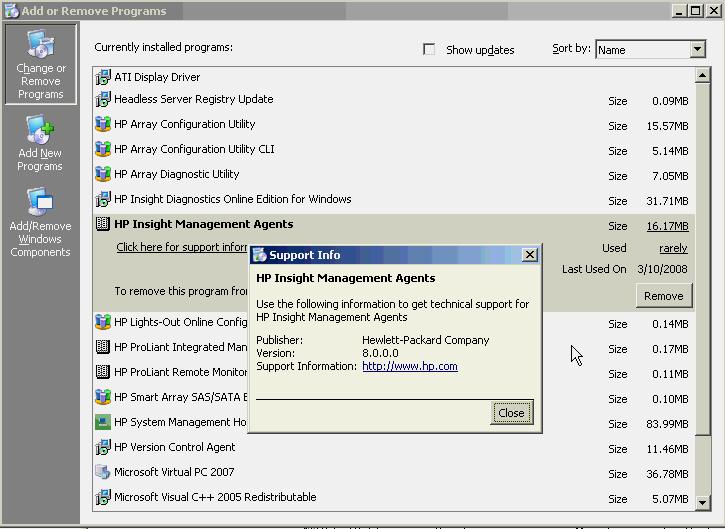Click Headless Server Registry Update icon

coord(103,99)
